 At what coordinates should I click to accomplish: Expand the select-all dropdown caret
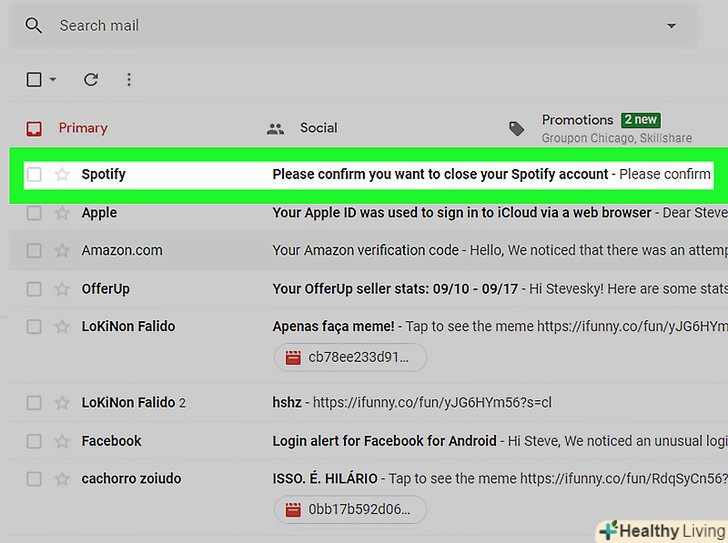click(x=53, y=79)
